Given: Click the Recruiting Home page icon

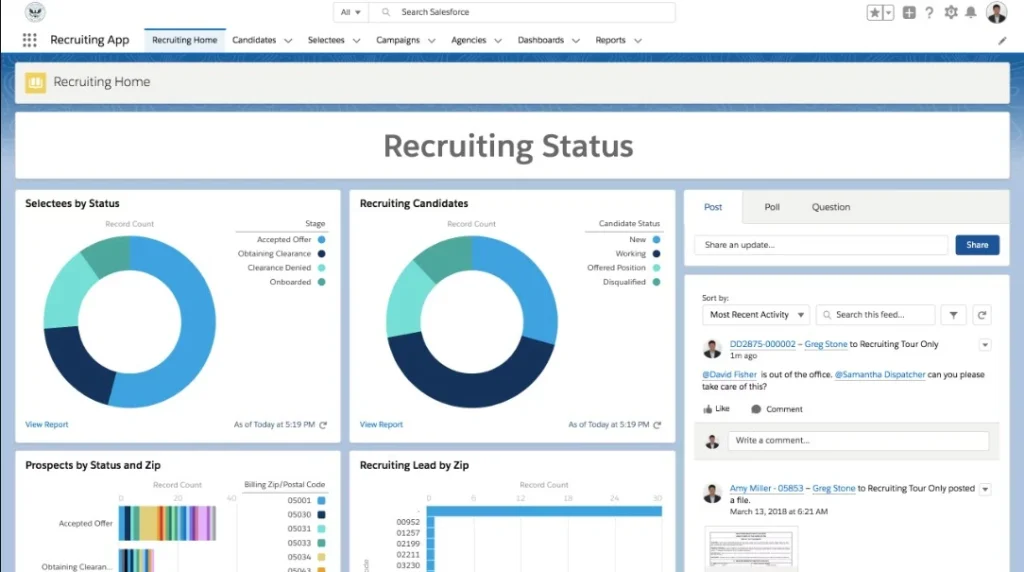Looking at the screenshot, I should click(35, 82).
